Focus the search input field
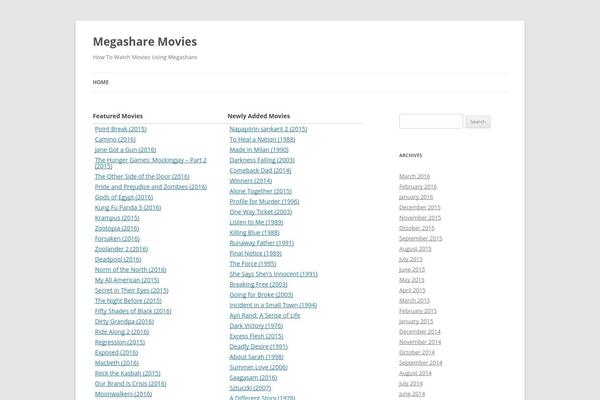The image size is (600, 400). [431, 121]
